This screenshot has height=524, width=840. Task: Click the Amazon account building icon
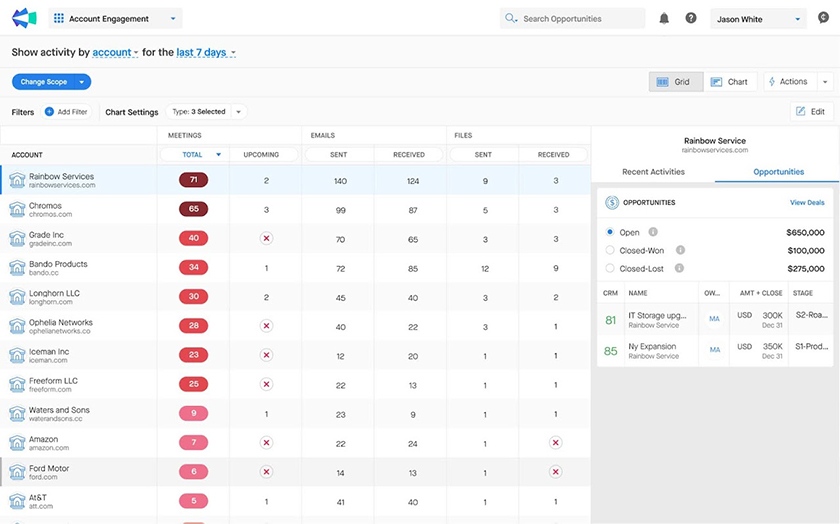pyautogui.click(x=17, y=443)
